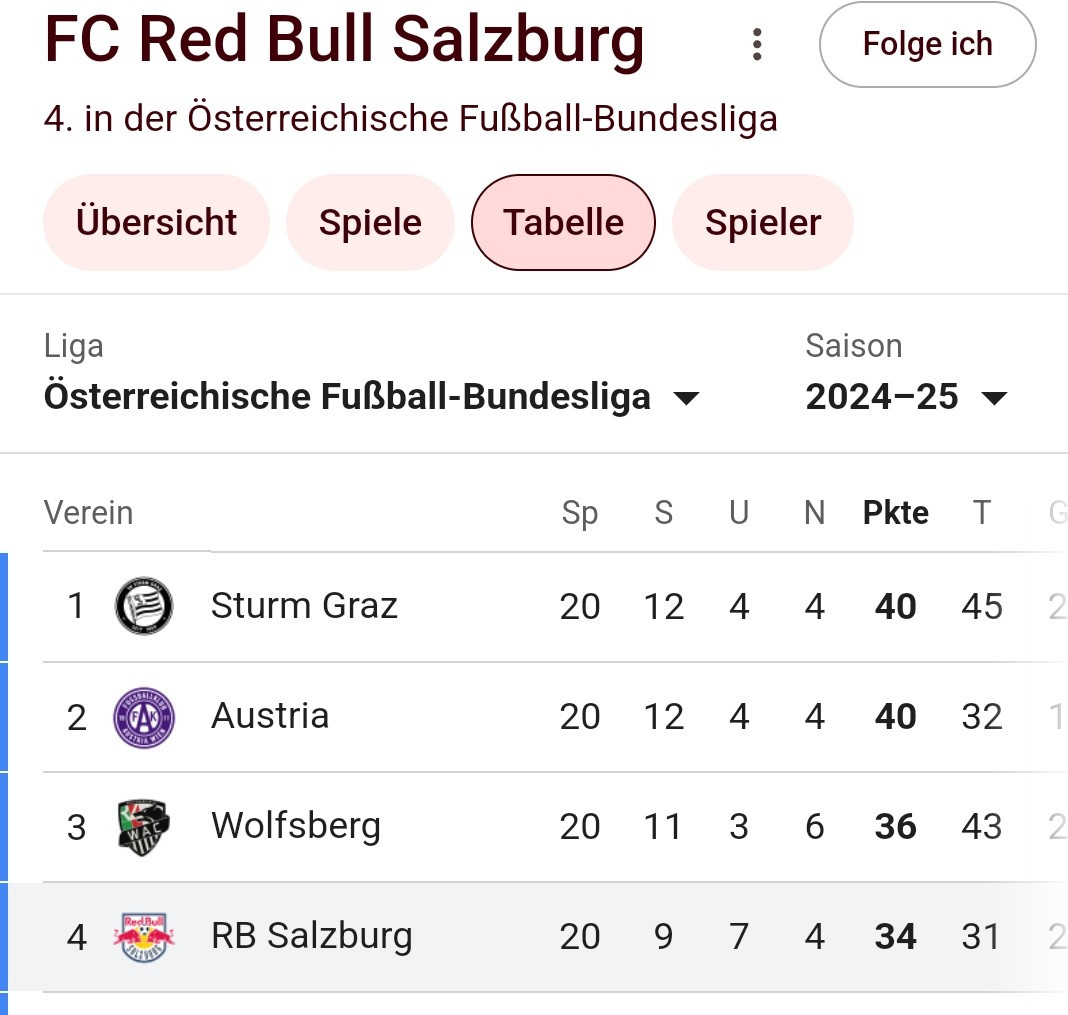Open the Saison 2024–25 dropdown
The image size is (1068, 1015).
(906, 397)
